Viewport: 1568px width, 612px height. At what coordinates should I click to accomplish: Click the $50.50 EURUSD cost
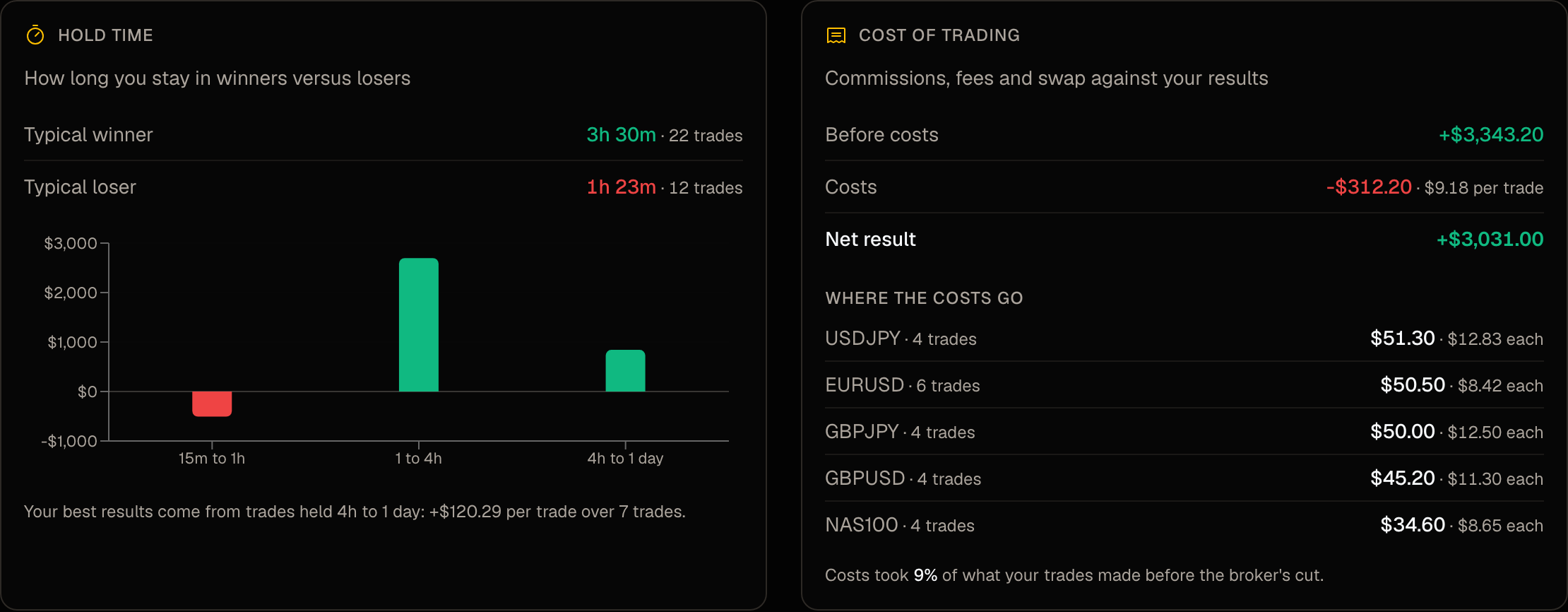1413,384
